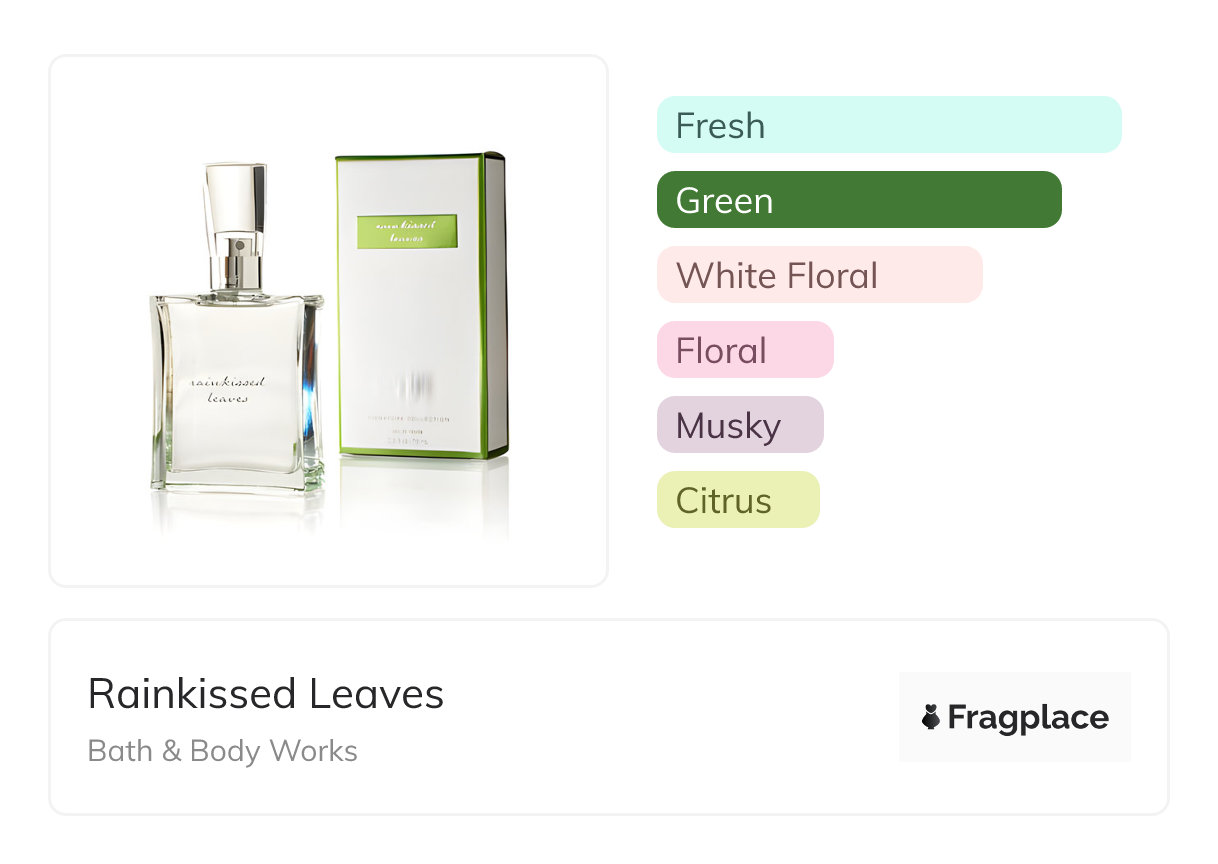Click the Fresh accord bar

(x=889, y=125)
